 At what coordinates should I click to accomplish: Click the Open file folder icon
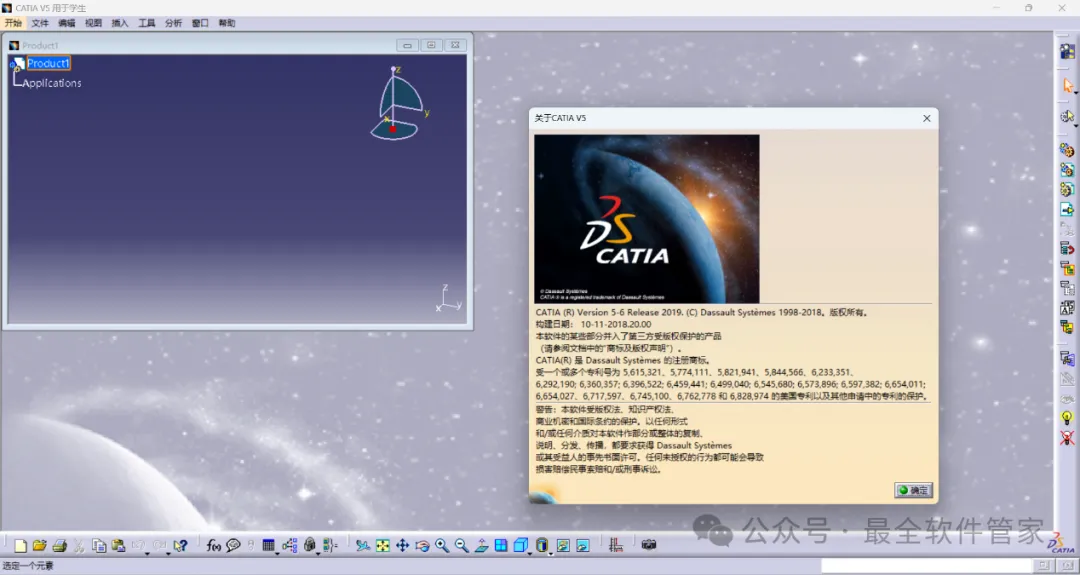(x=39, y=545)
